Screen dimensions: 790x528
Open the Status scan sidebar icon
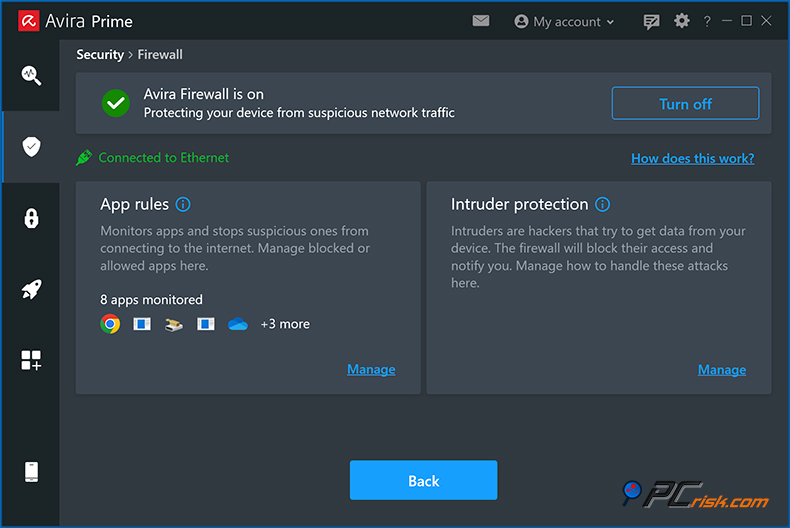pyautogui.click(x=31, y=75)
